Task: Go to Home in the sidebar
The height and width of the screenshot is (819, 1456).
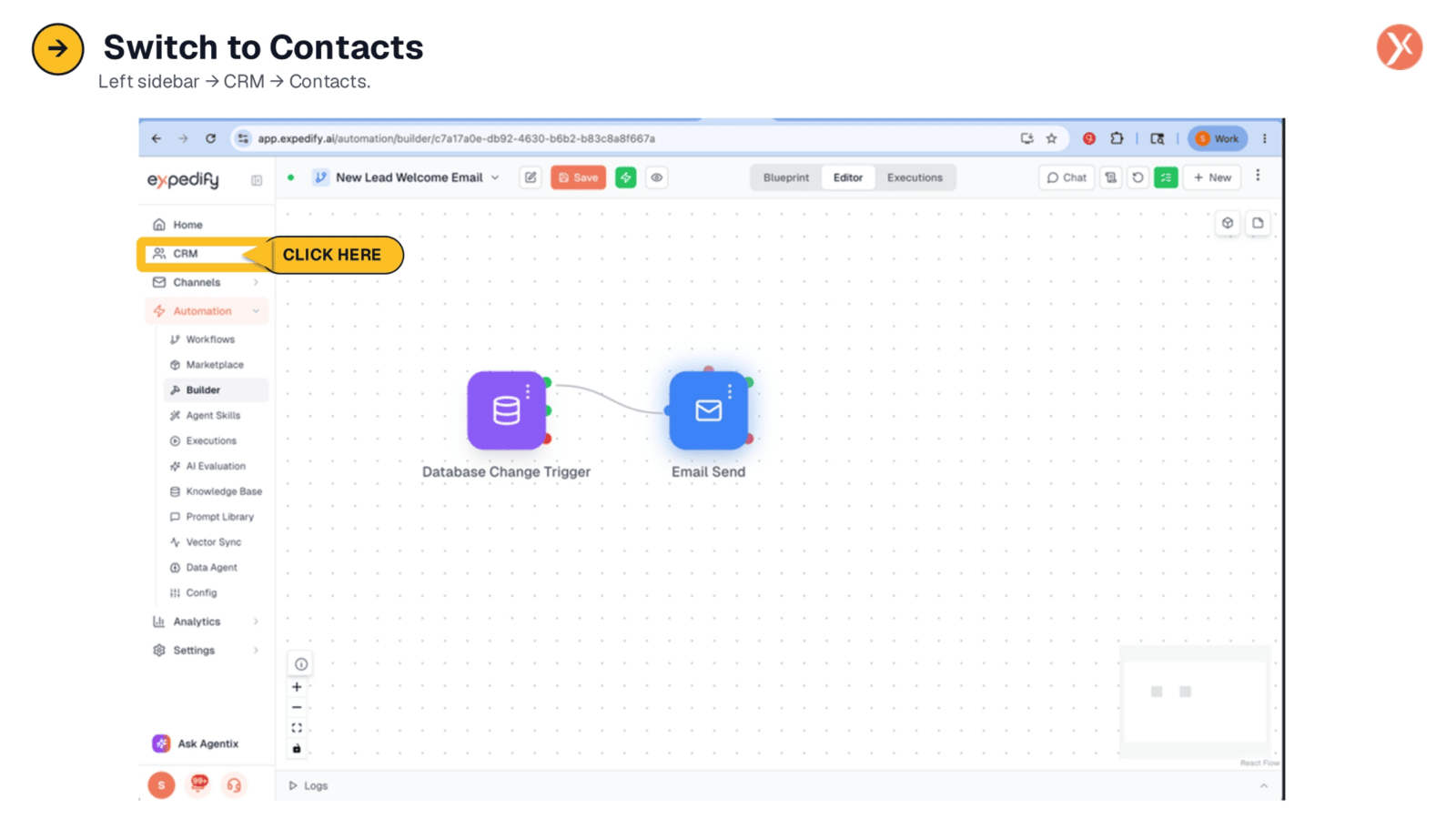Action: [206, 225]
